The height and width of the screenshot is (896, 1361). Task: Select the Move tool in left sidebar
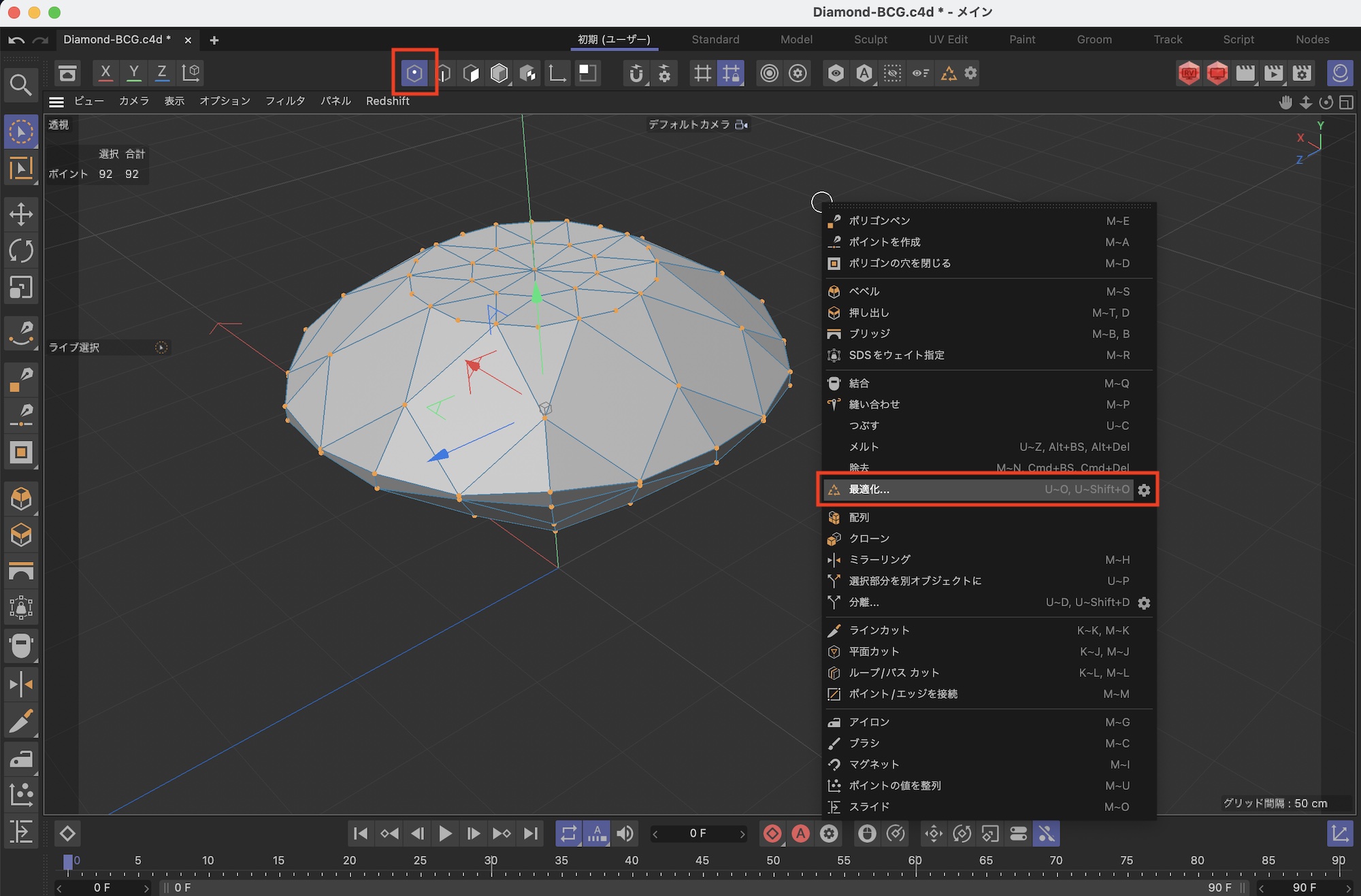pyautogui.click(x=21, y=214)
